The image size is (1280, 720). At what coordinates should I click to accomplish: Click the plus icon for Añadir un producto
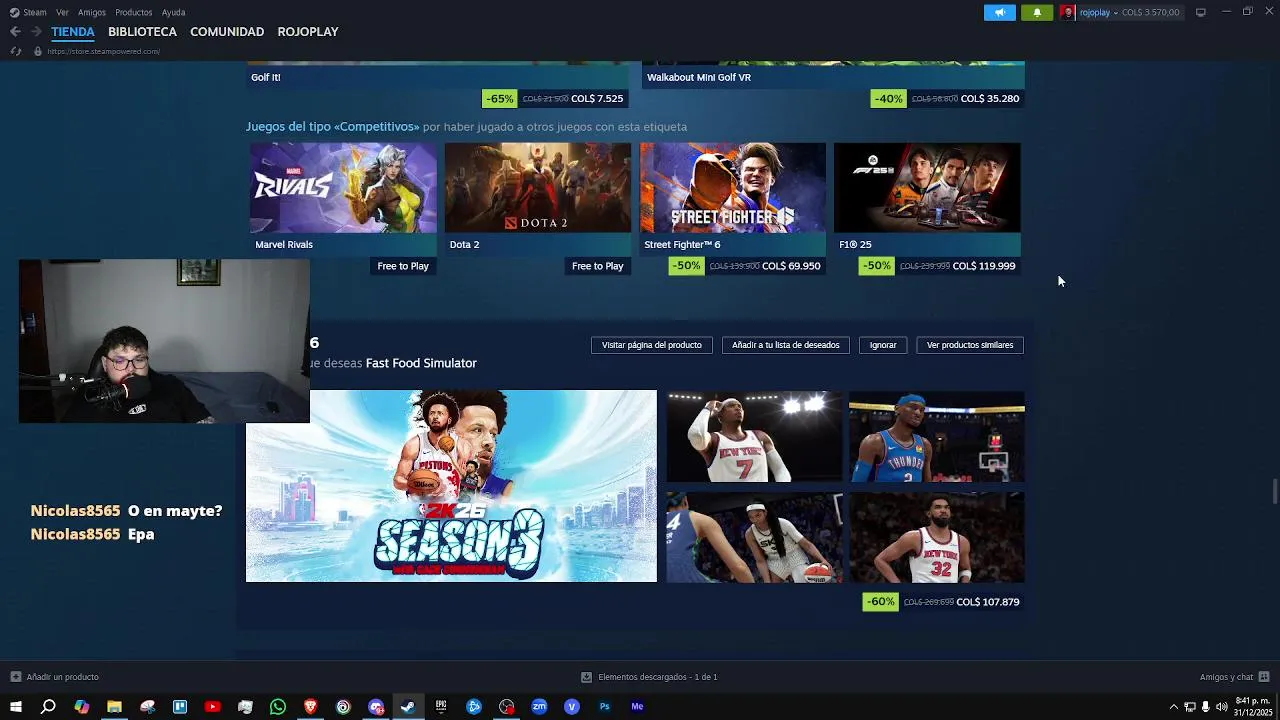(15, 677)
